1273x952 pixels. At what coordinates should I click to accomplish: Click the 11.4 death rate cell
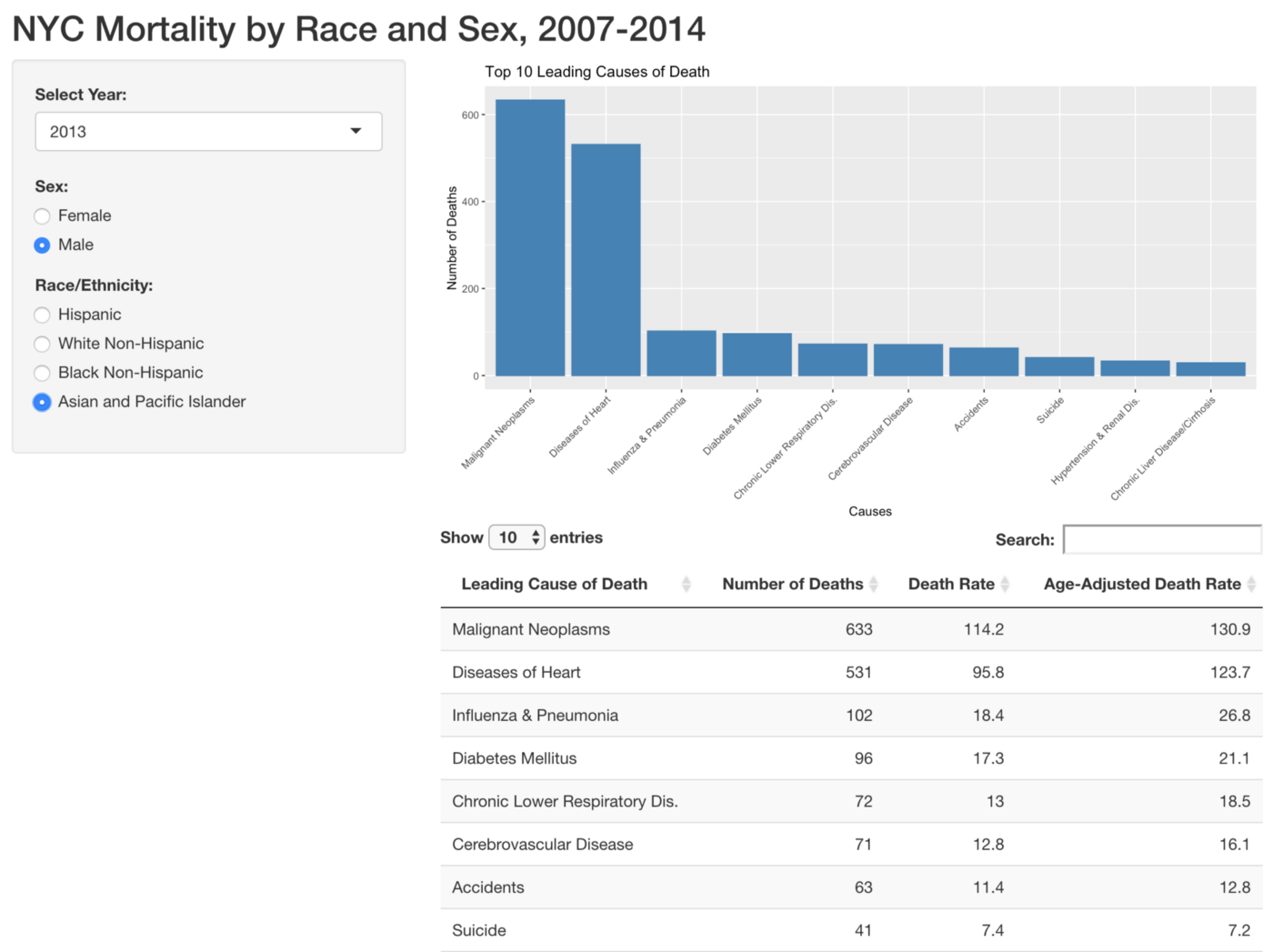click(x=988, y=887)
